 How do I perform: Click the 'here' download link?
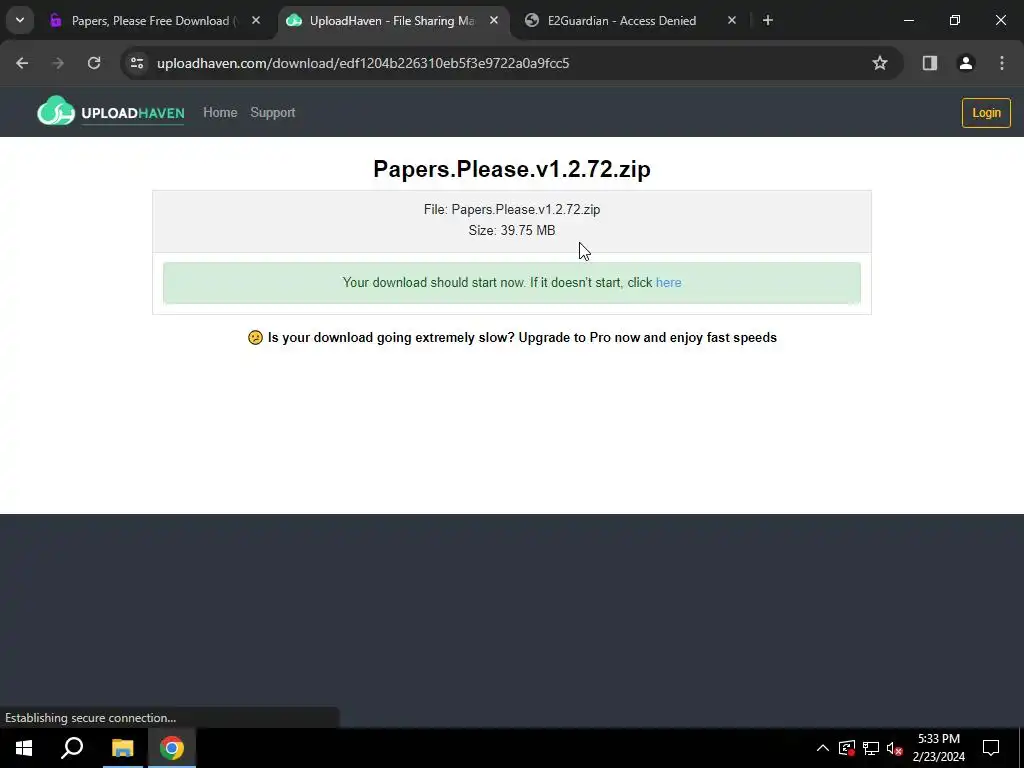pos(669,283)
